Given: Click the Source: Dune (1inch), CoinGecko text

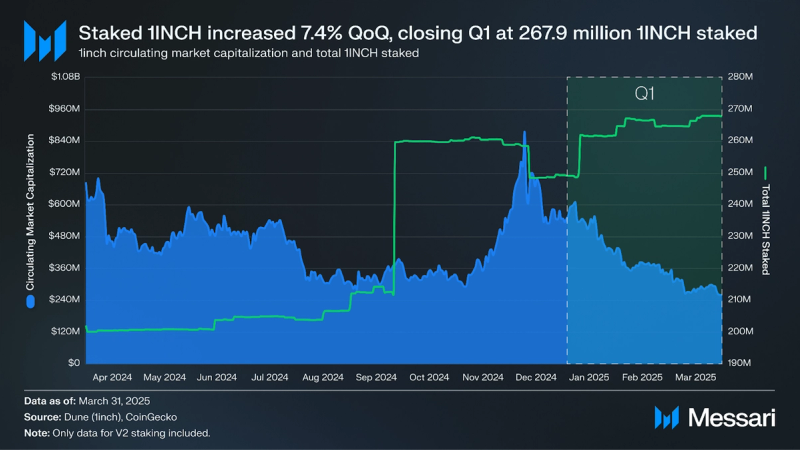Looking at the screenshot, I should click(101, 417).
